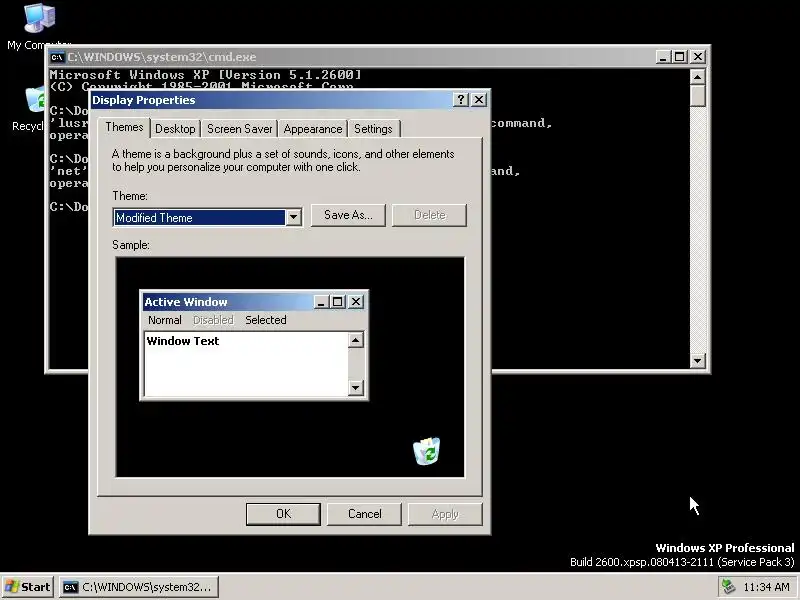
Task: Click the Microsoft Windows XP version line in cmd
Action: pyautogui.click(x=206, y=74)
